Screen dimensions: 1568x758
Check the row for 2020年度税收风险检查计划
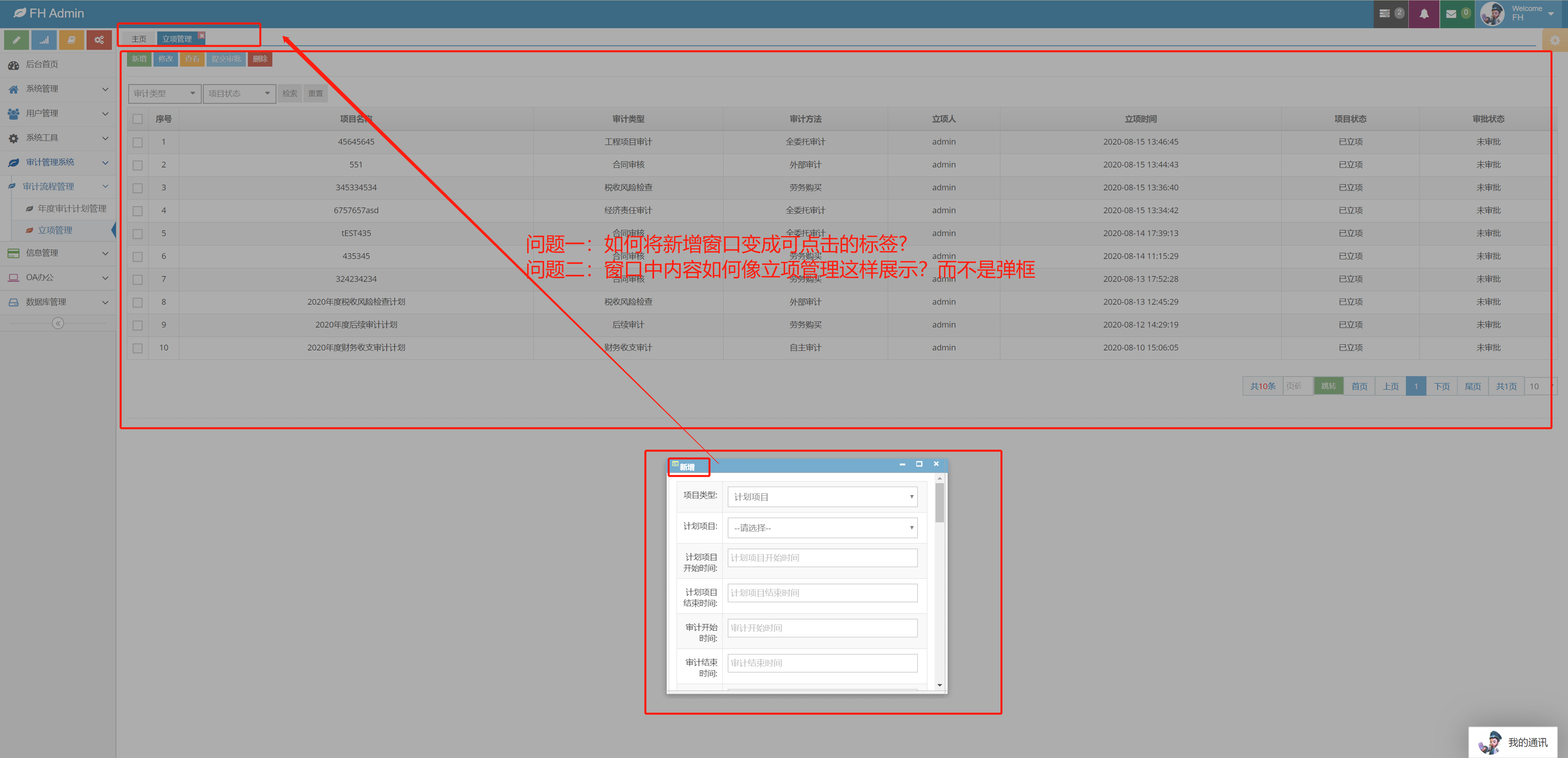(x=138, y=302)
